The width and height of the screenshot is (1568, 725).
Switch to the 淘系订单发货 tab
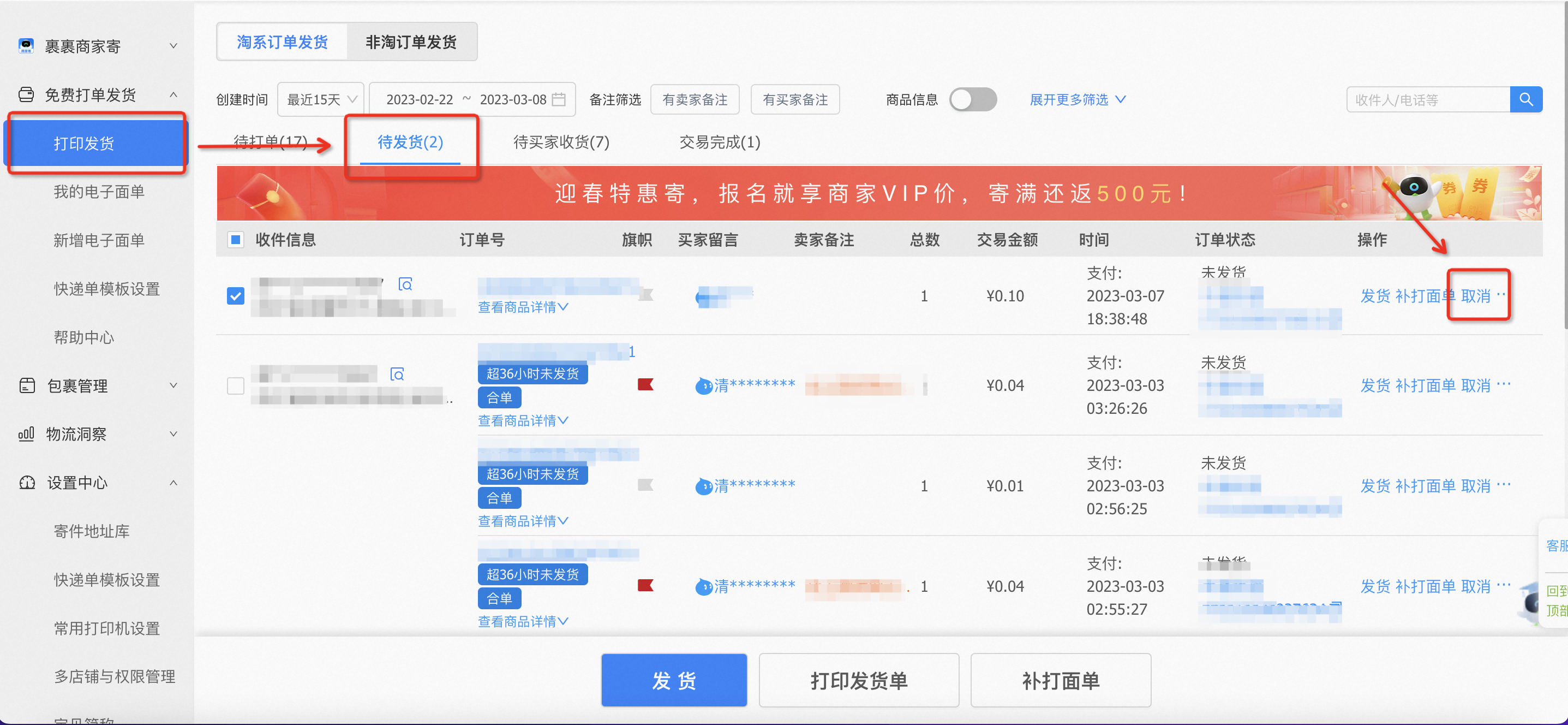pos(282,42)
